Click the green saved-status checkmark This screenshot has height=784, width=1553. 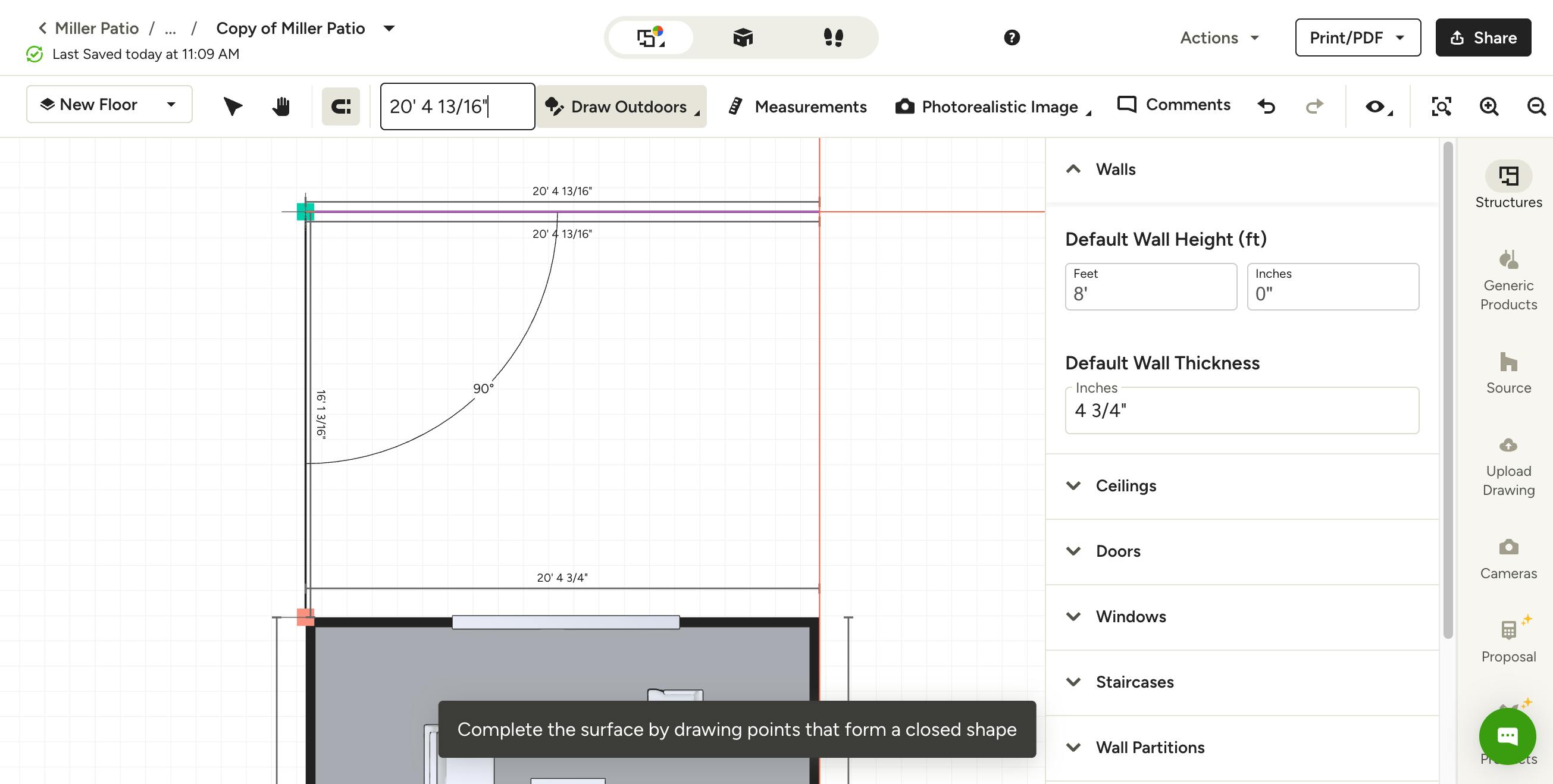(x=35, y=54)
